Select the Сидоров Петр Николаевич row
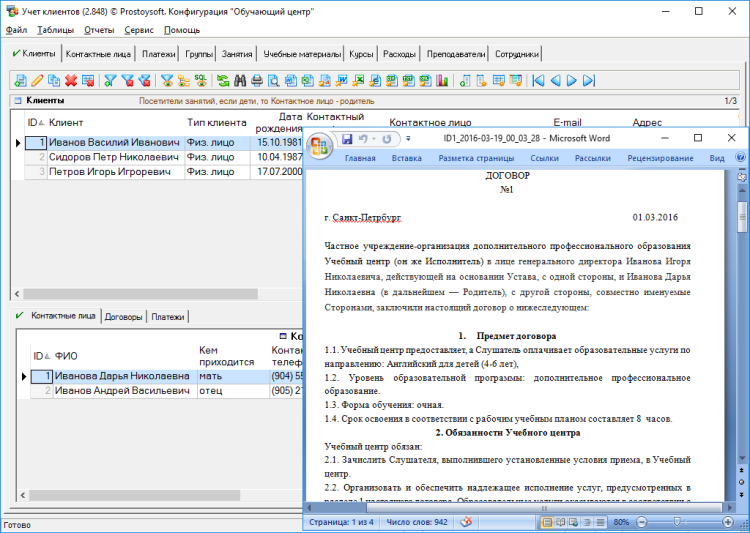 (x=114, y=157)
